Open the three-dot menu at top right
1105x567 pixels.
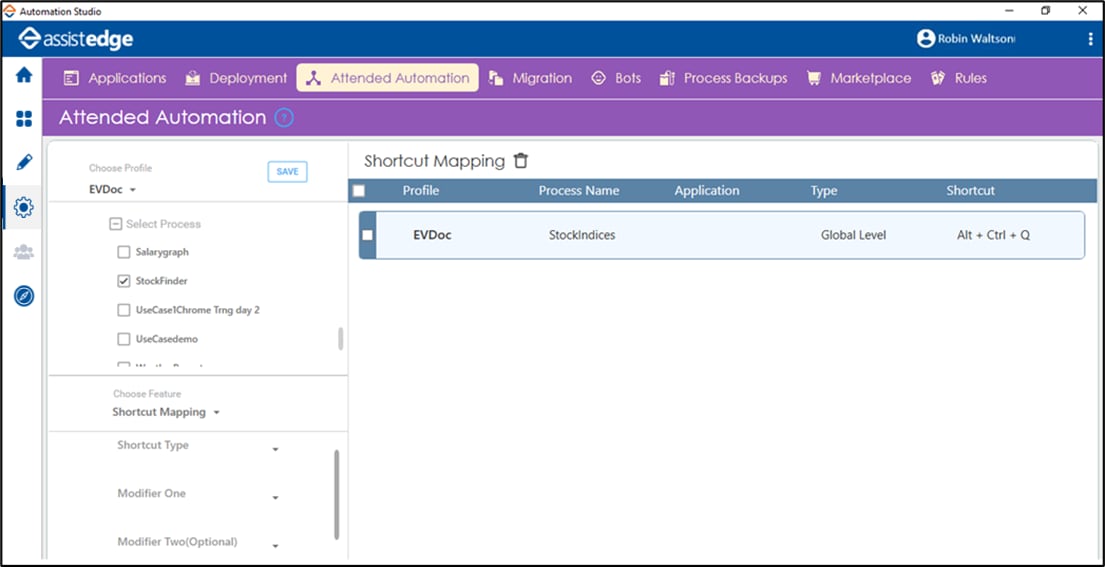coord(1090,39)
